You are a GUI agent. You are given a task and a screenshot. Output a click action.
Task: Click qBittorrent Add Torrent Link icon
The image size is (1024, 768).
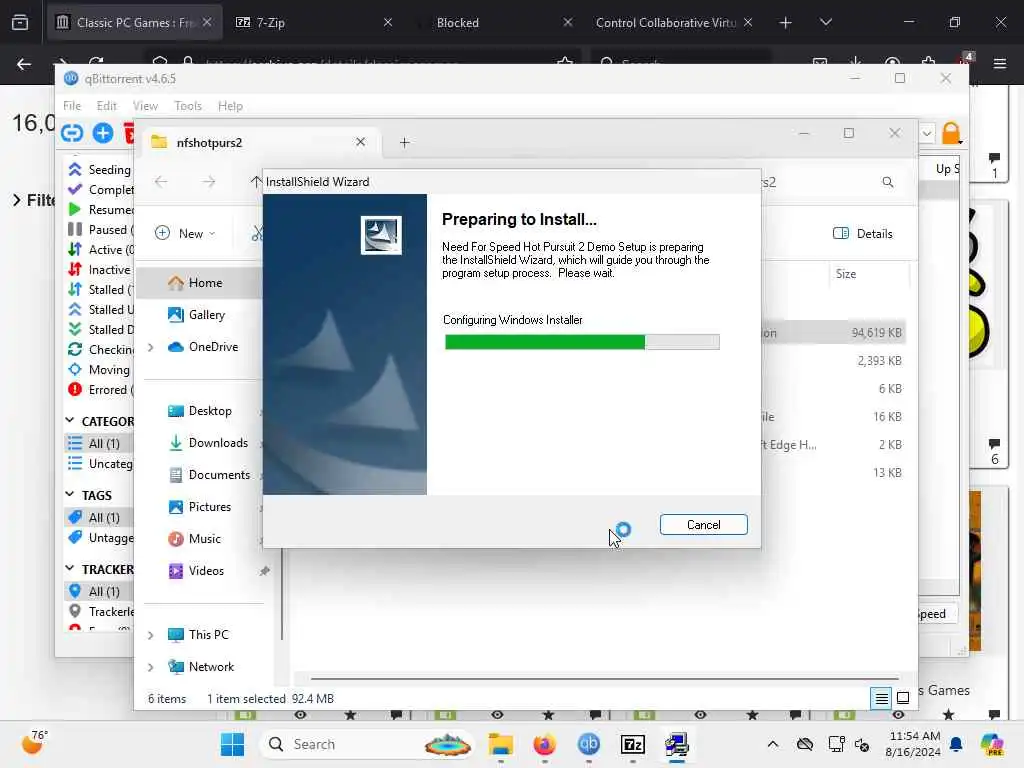click(x=72, y=133)
